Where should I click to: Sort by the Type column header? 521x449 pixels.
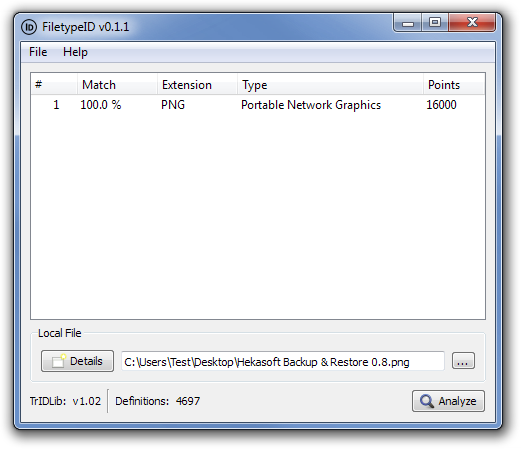pyautogui.click(x=330, y=85)
